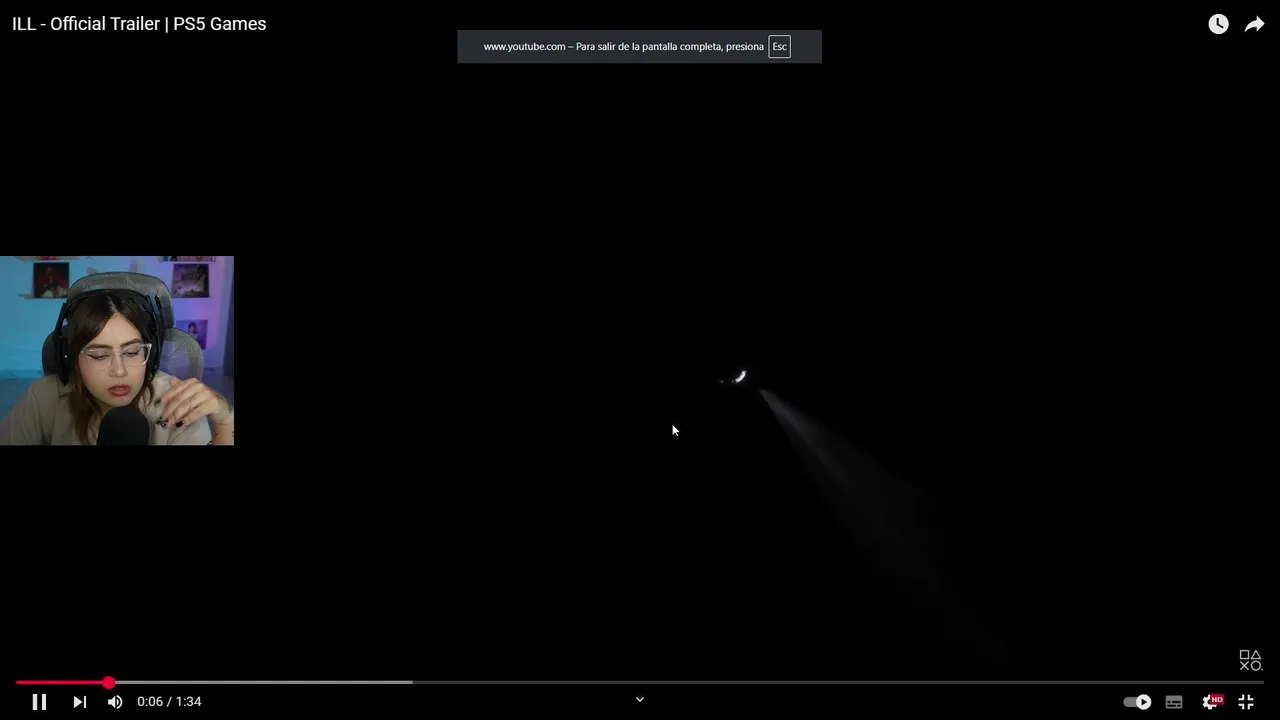Mute the video volume
Viewport: 1280px width, 720px height.
click(x=115, y=702)
